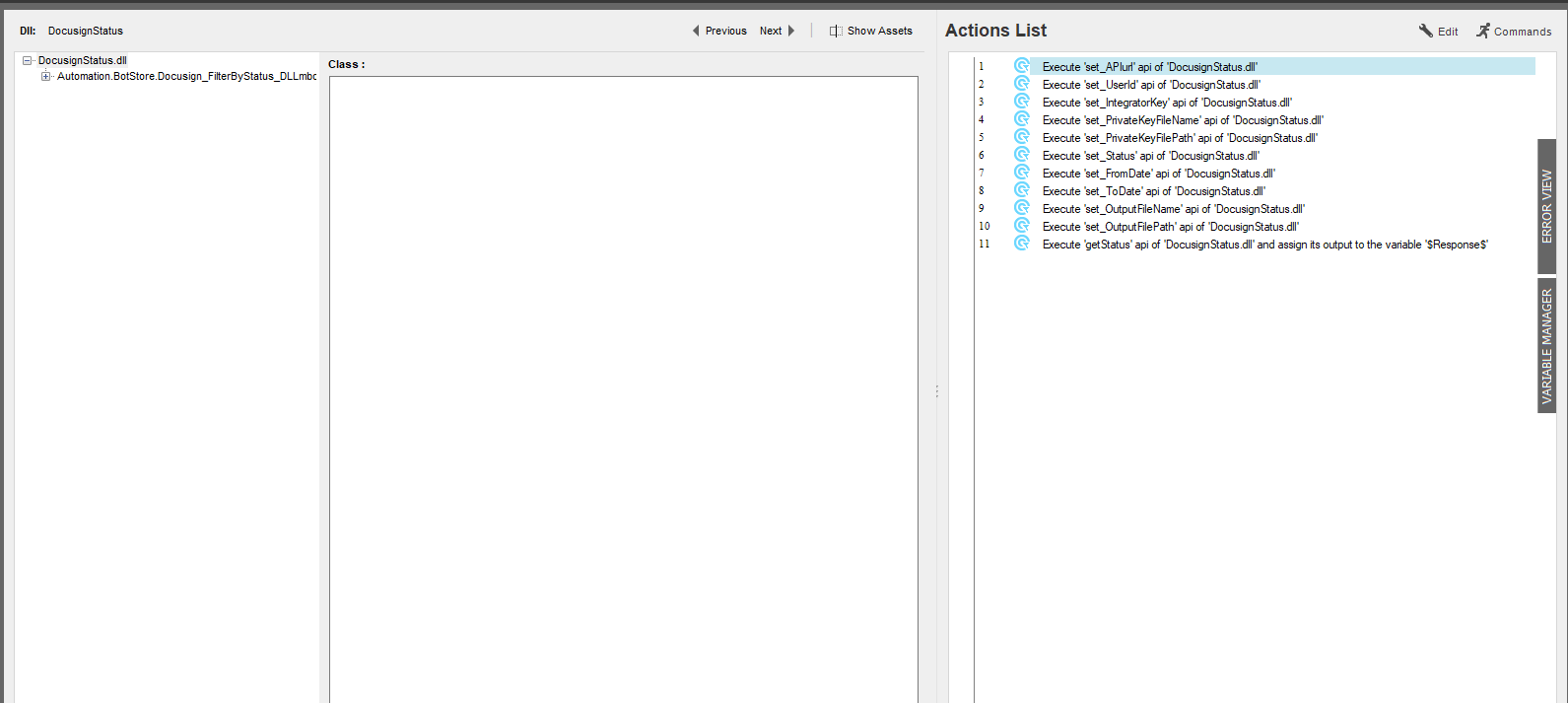Click the Show Assets icon

(x=836, y=31)
